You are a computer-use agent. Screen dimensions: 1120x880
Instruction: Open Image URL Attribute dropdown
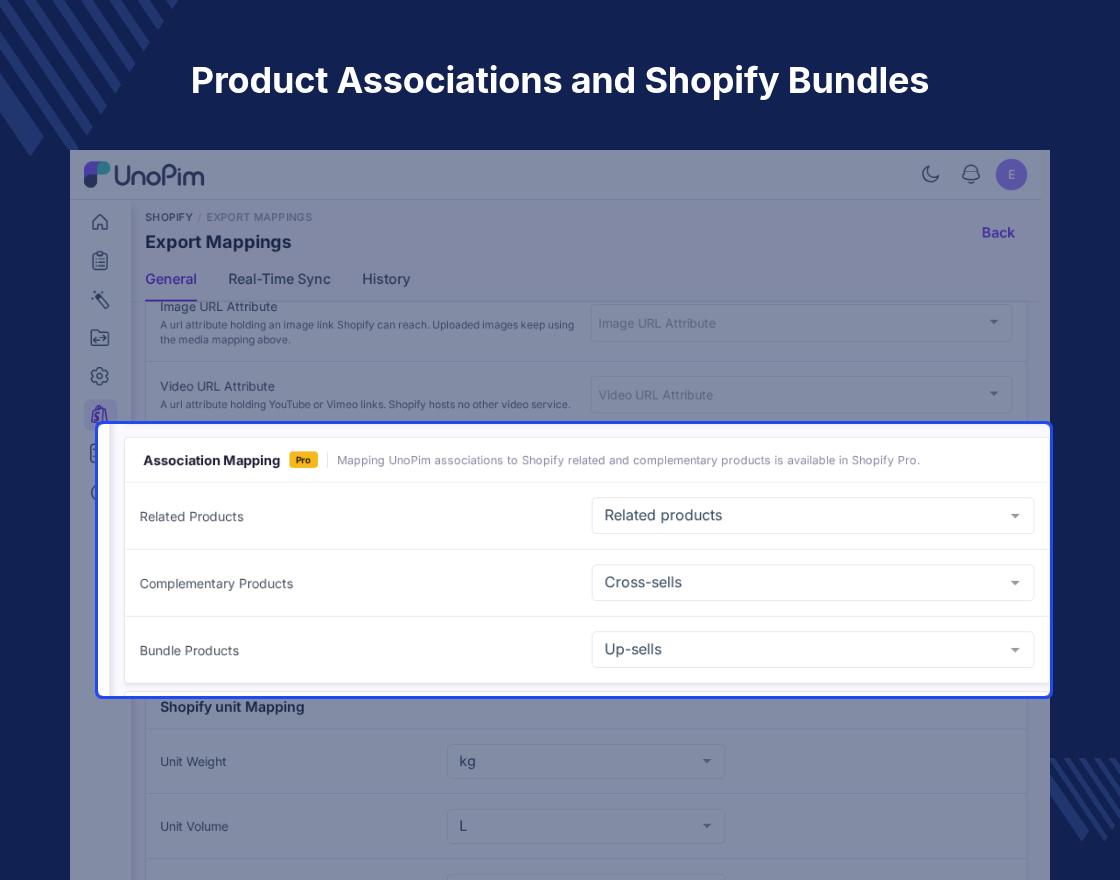(x=801, y=323)
